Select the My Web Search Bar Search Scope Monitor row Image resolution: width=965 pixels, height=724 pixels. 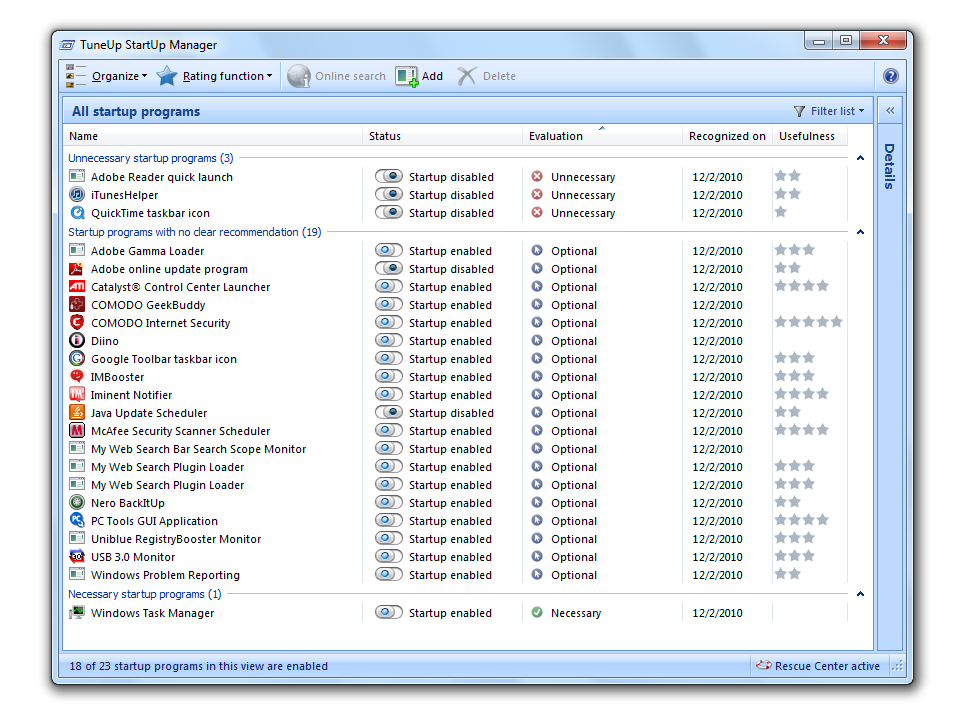click(x=455, y=449)
